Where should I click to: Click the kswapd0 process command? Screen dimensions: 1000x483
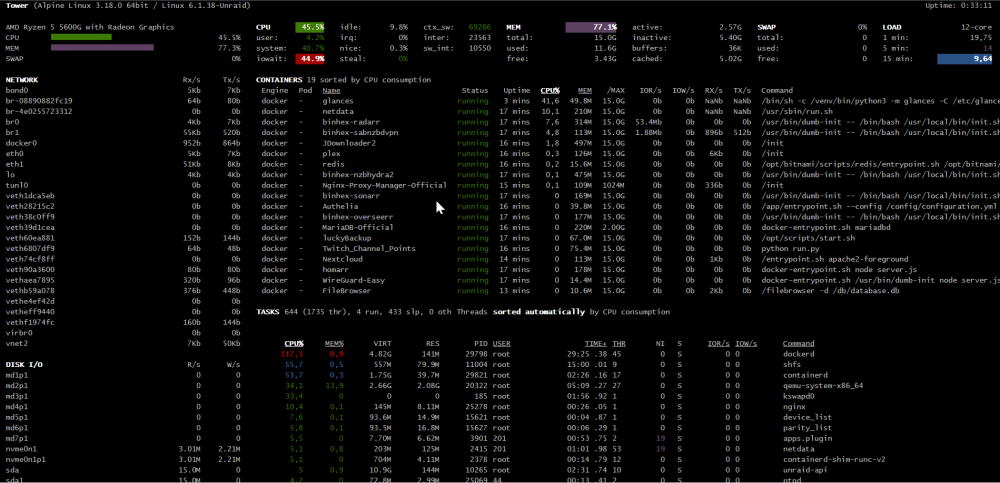pyautogui.click(x=798, y=396)
